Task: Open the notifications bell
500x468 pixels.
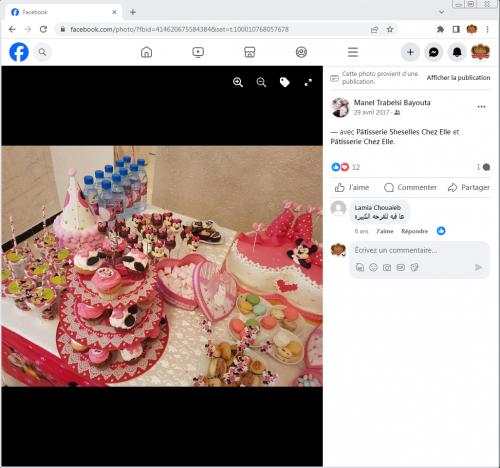Action: tap(457, 52)
